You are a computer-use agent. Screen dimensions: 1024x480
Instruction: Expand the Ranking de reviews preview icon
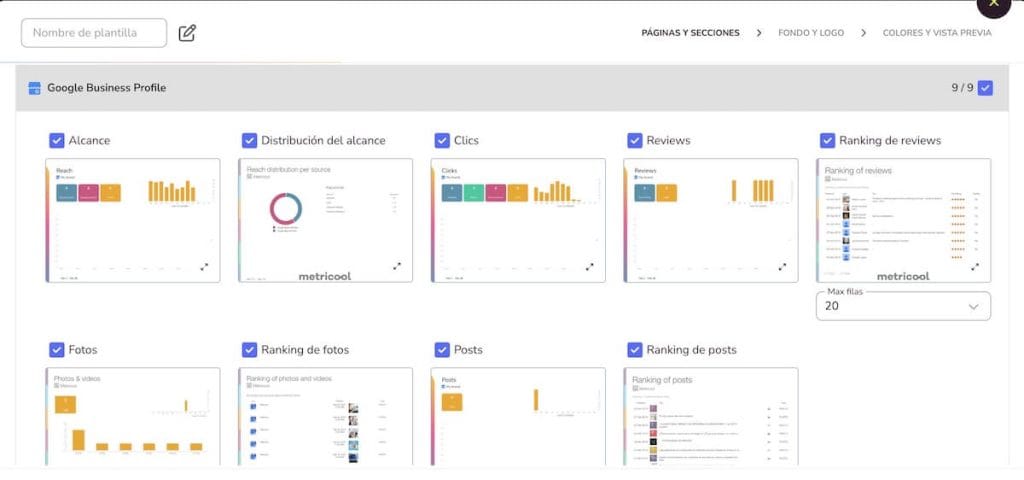point(975,266)
